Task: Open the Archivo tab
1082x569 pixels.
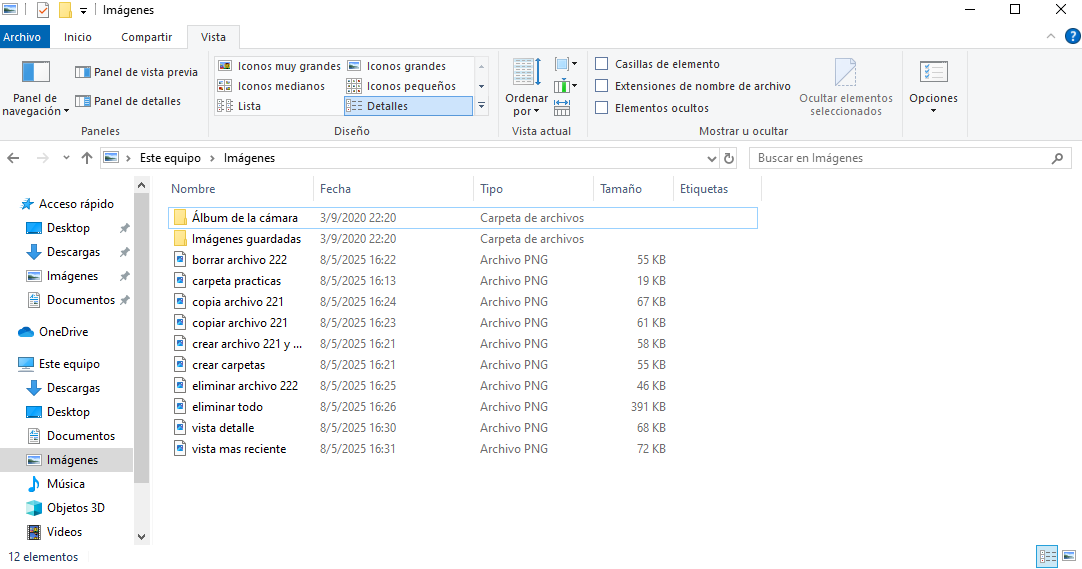Action: [22, 37]
